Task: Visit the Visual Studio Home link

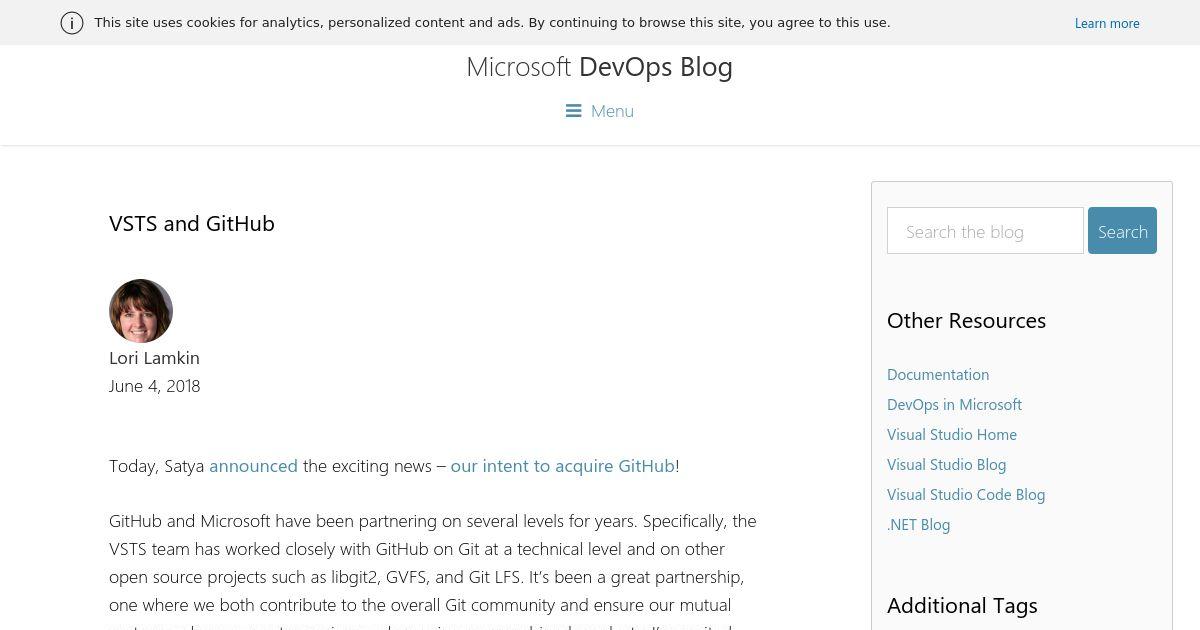Action: (x=951, y=435)
